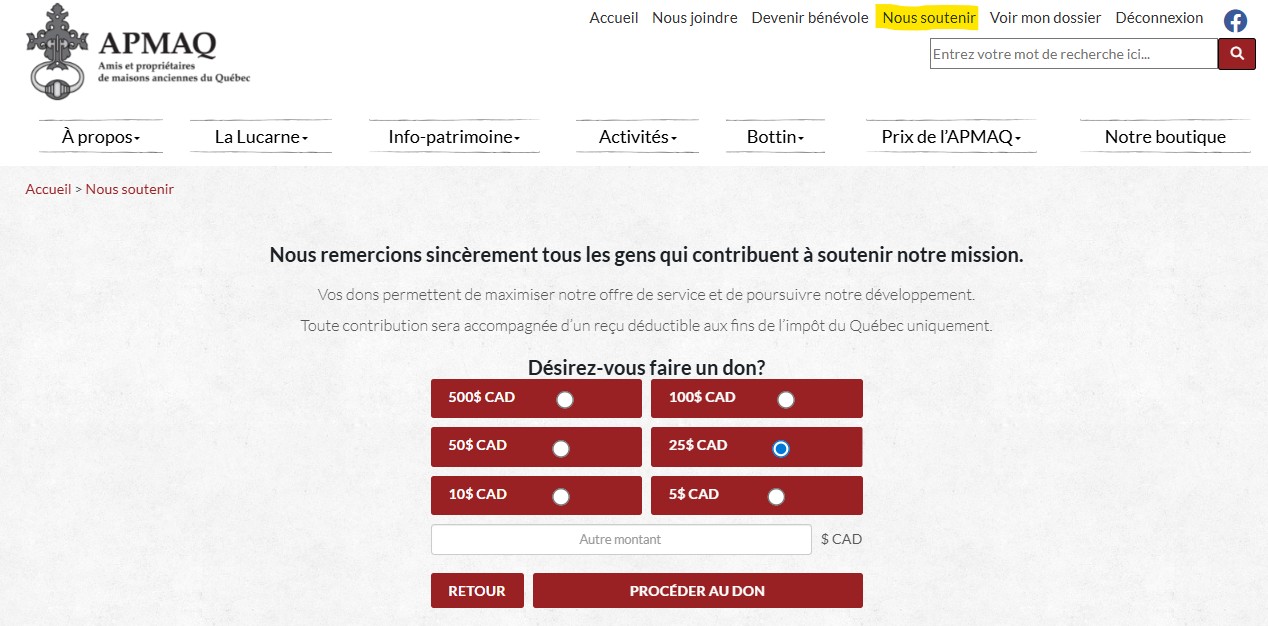Open the La Lucarne dropdown
1268x626 pixels.
point(261,137)
